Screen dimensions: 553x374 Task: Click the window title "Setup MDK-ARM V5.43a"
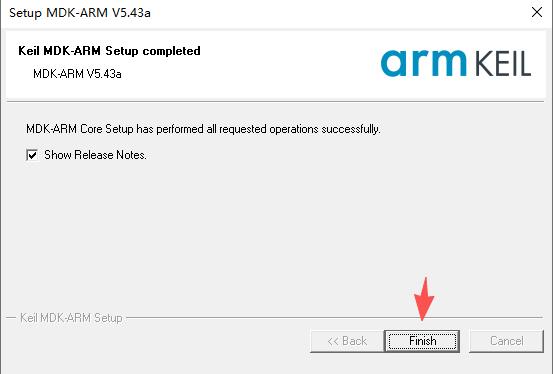(80, 13)
